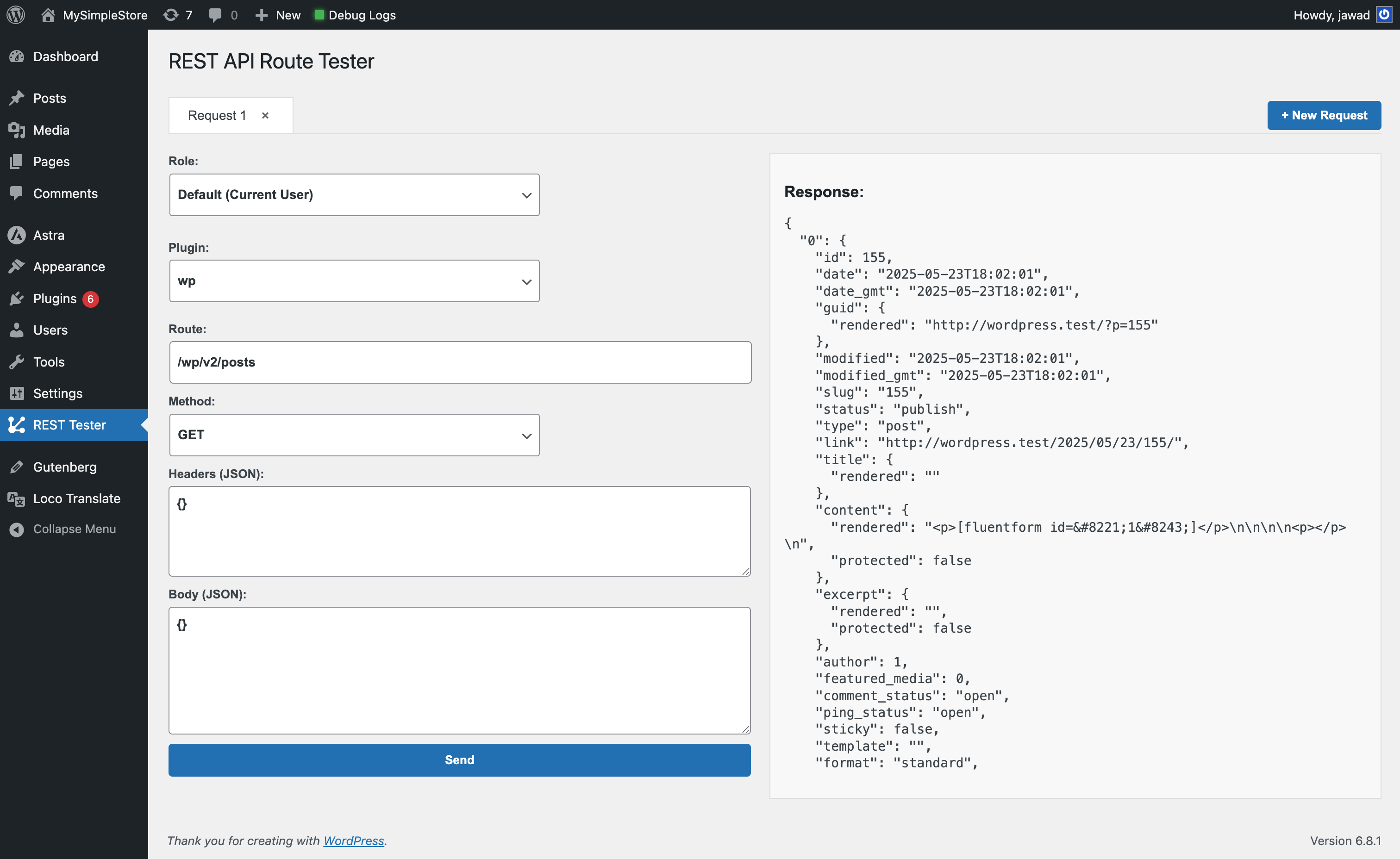Select the Request 1 tab
1400x859 pixels.
[x=217, y=115]
